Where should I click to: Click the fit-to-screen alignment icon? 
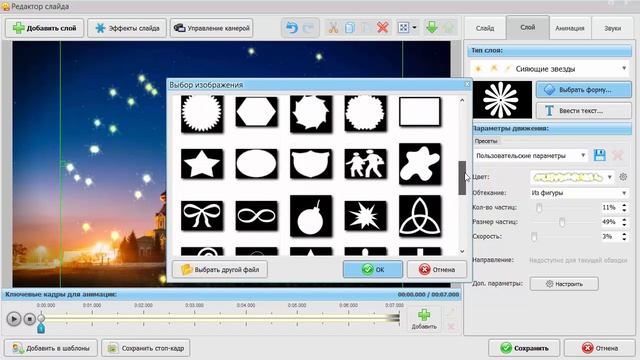click(403, 28)
